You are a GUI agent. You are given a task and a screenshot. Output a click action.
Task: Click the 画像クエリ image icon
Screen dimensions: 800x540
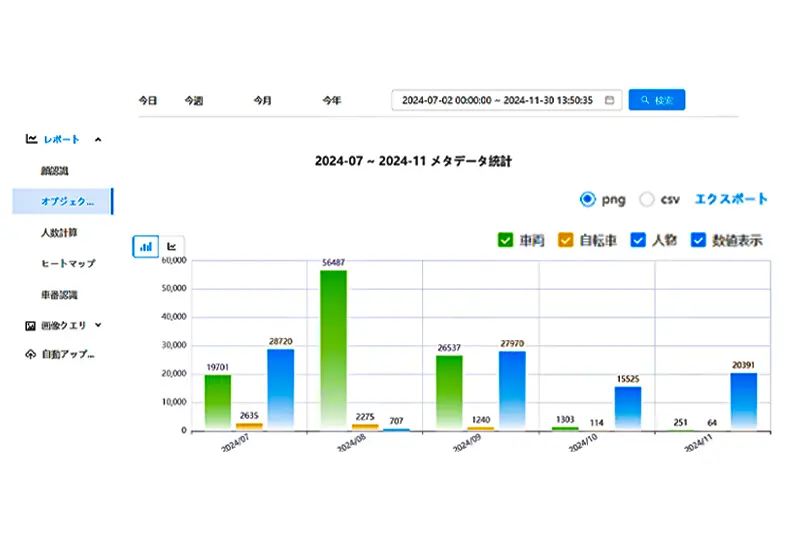(32, 325)
